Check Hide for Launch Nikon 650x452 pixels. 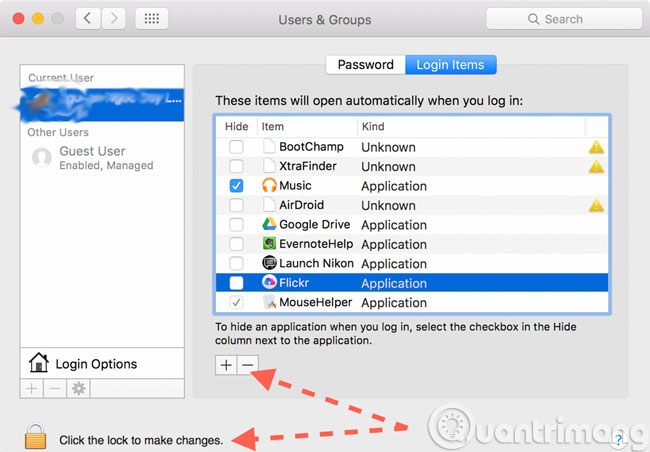click(x=236, y=263)
